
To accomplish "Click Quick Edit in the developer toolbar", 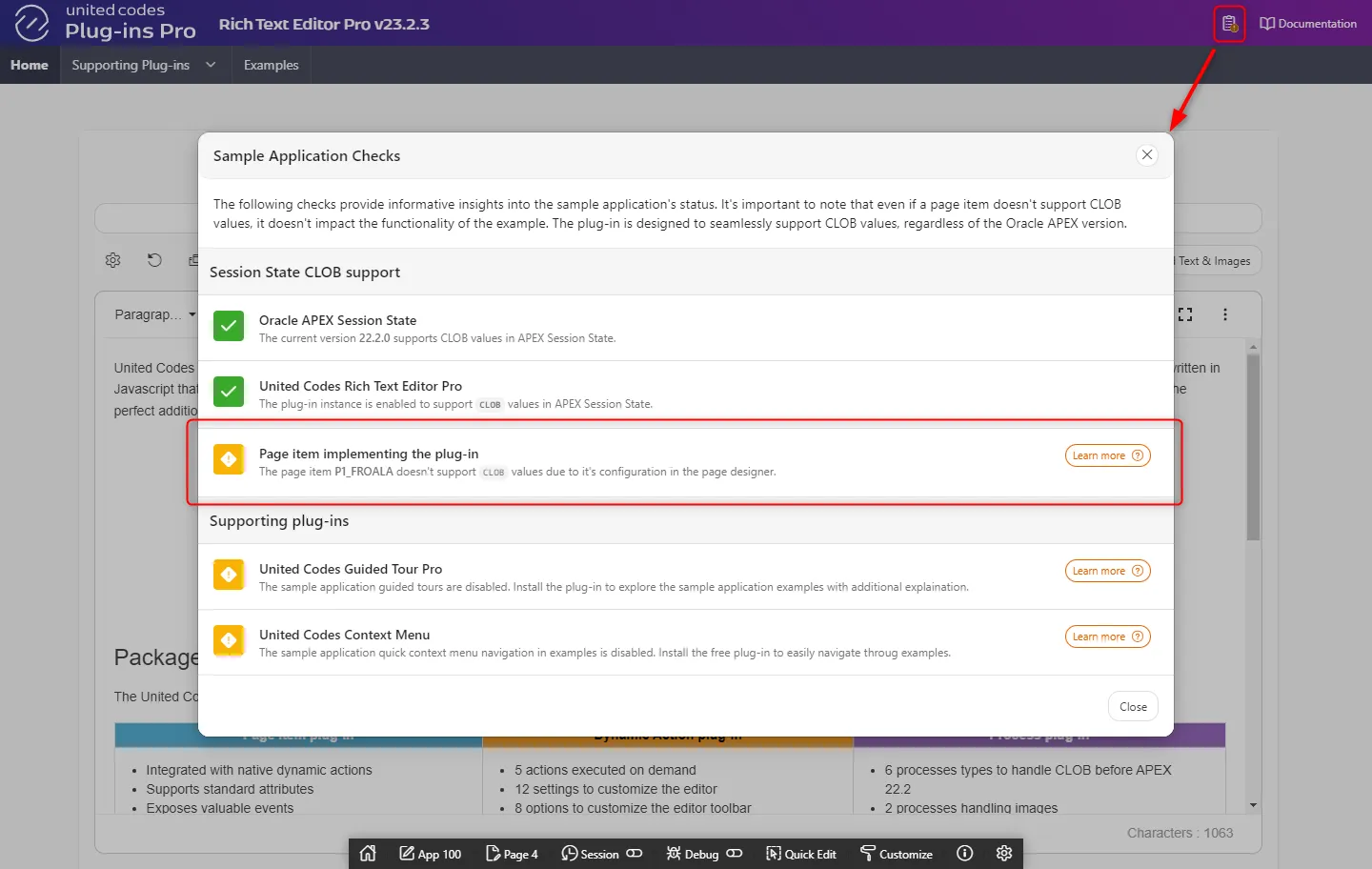I will coord(801,854).
